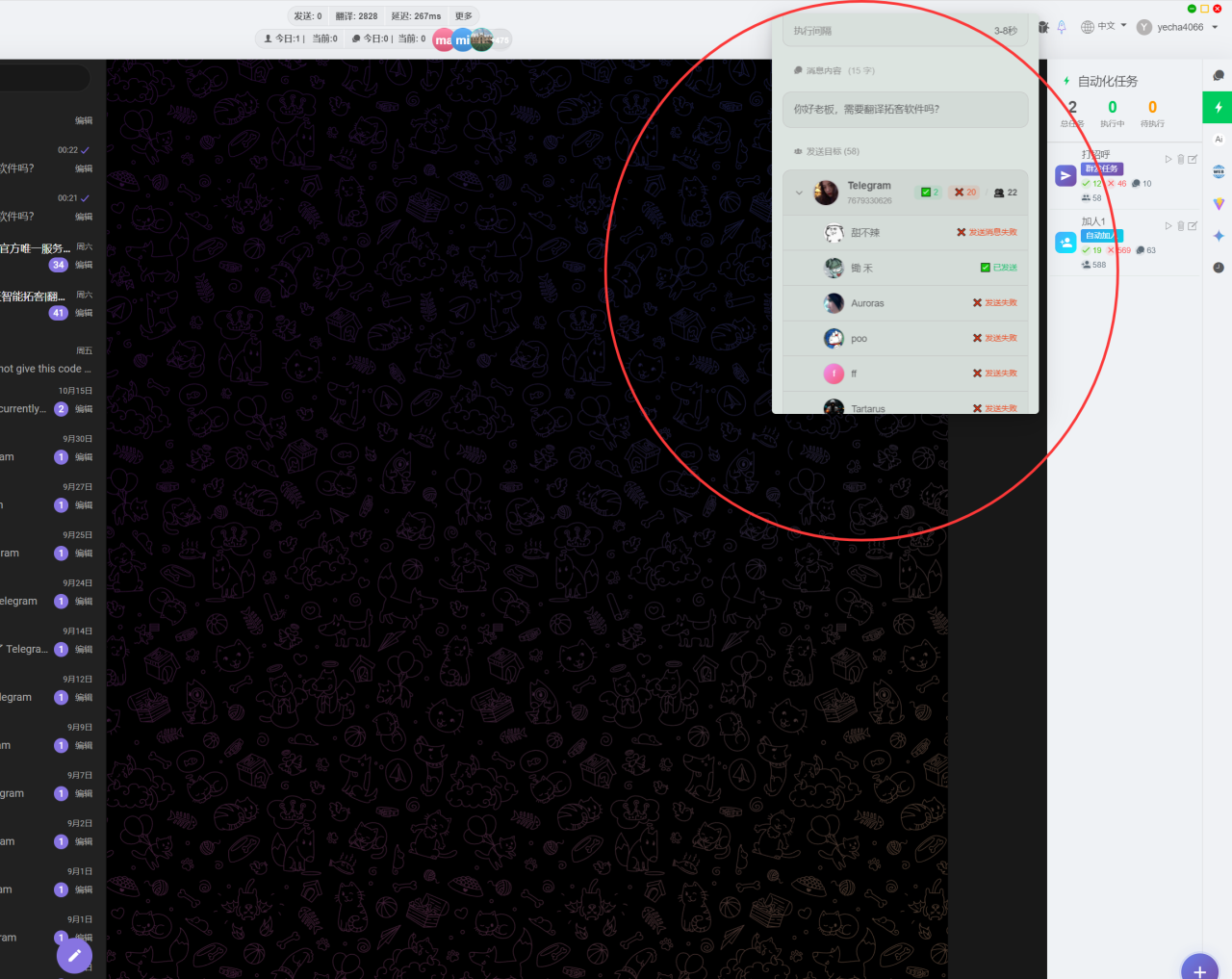
Task: Open the clock history sidebar icon
Action: coord(1219,268)
